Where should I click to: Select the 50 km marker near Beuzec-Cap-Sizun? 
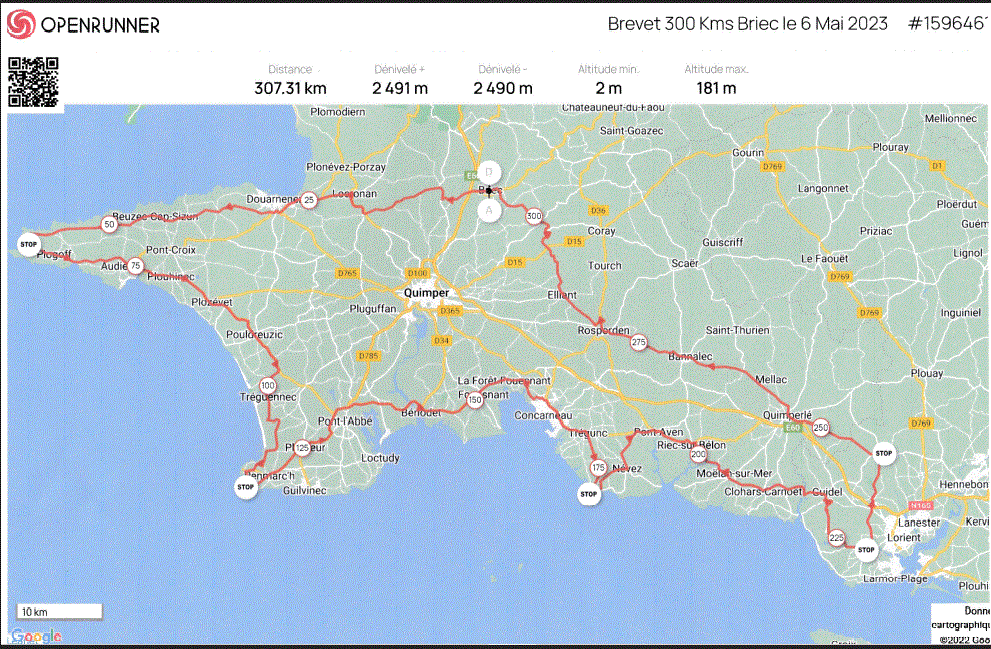coord(108,225)
